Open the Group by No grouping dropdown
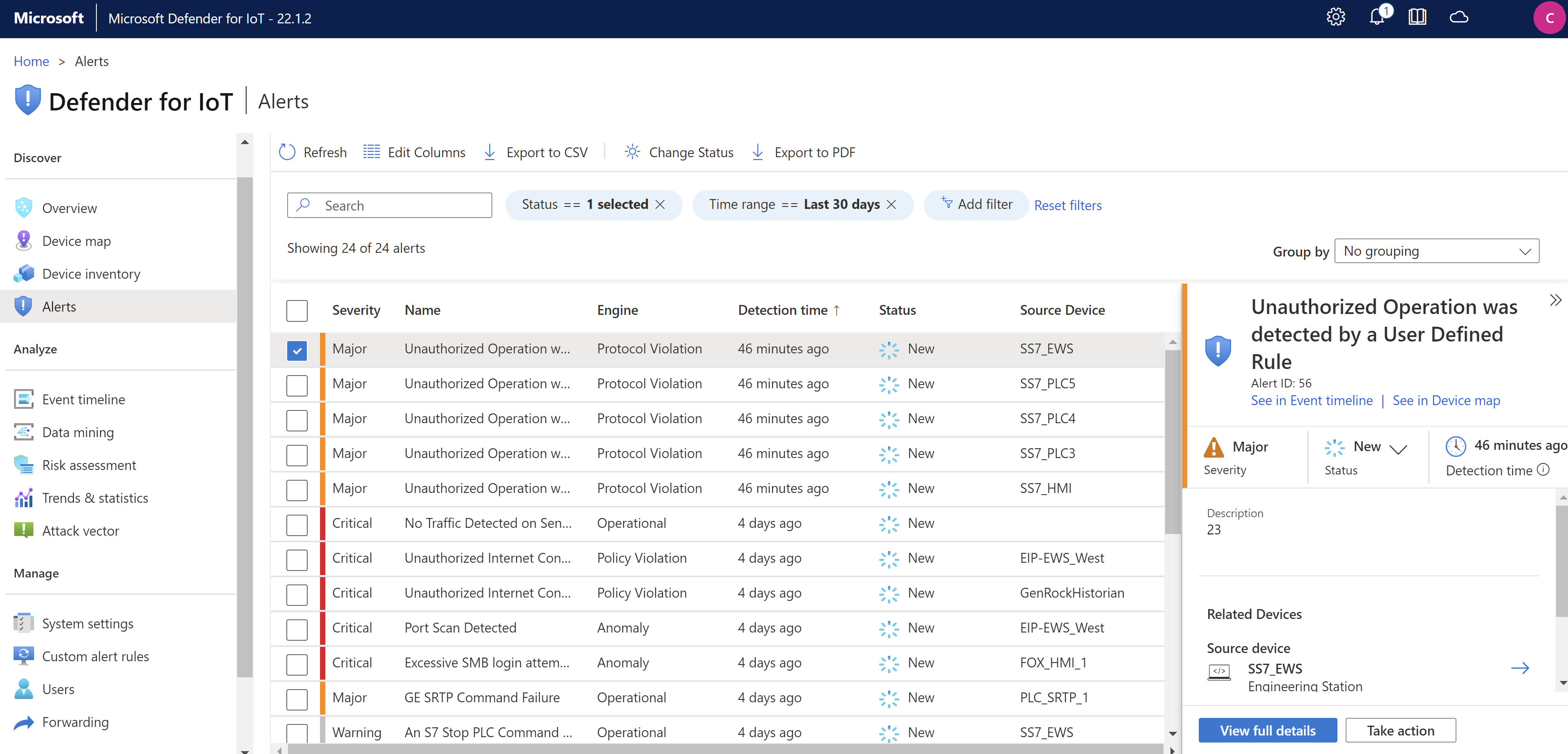1568x754 pixels. [x=1436, y=251]
